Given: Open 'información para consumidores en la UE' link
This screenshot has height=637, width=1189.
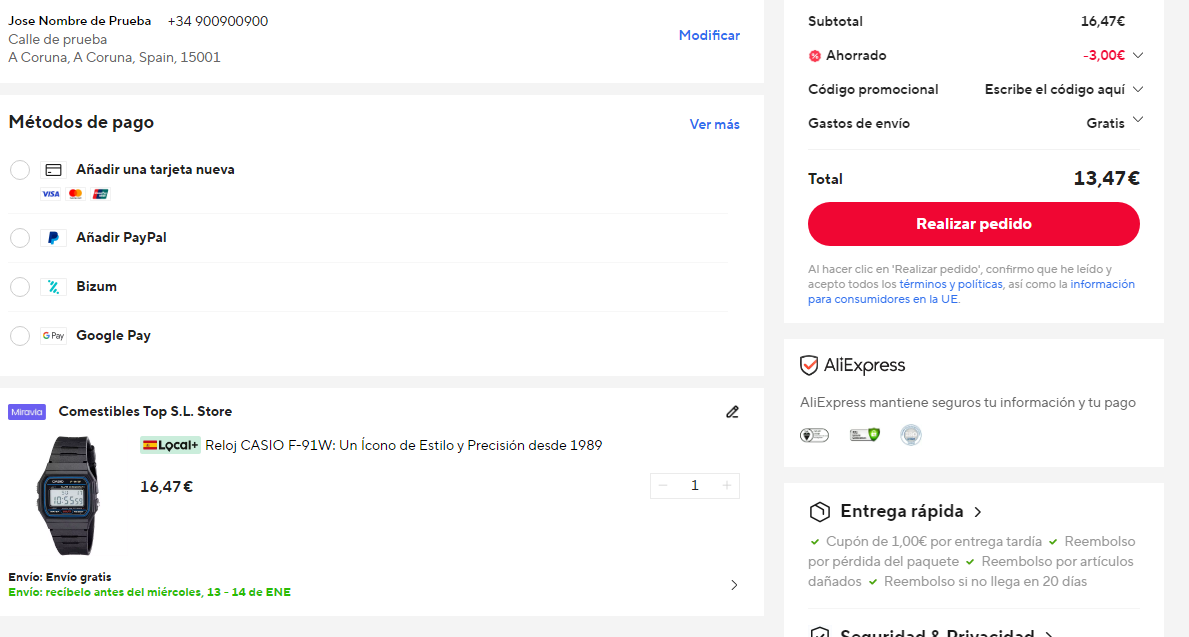Looking at the screenshot, I should point(971,292).
